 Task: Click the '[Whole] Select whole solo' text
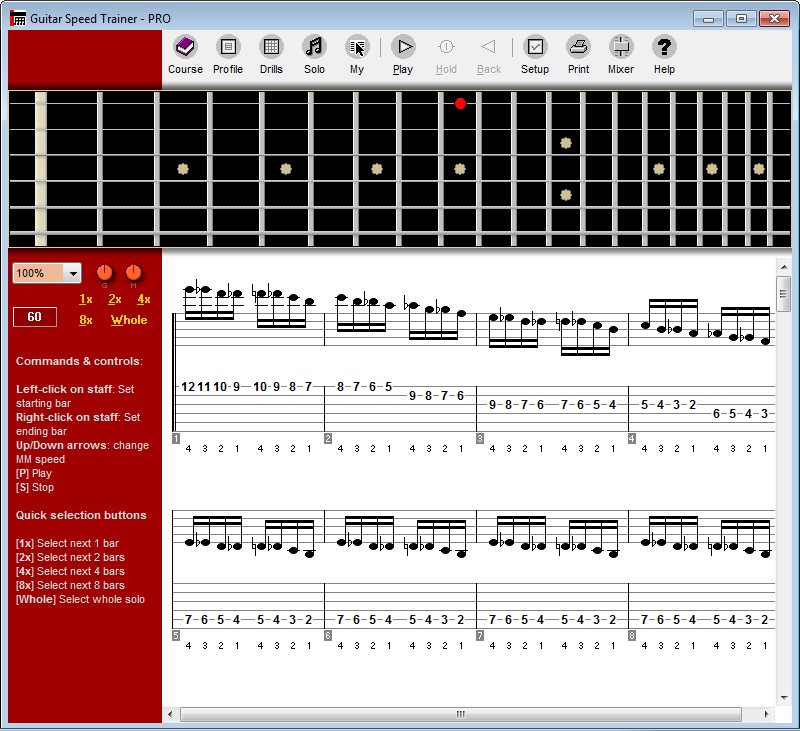tap(80, 599)
